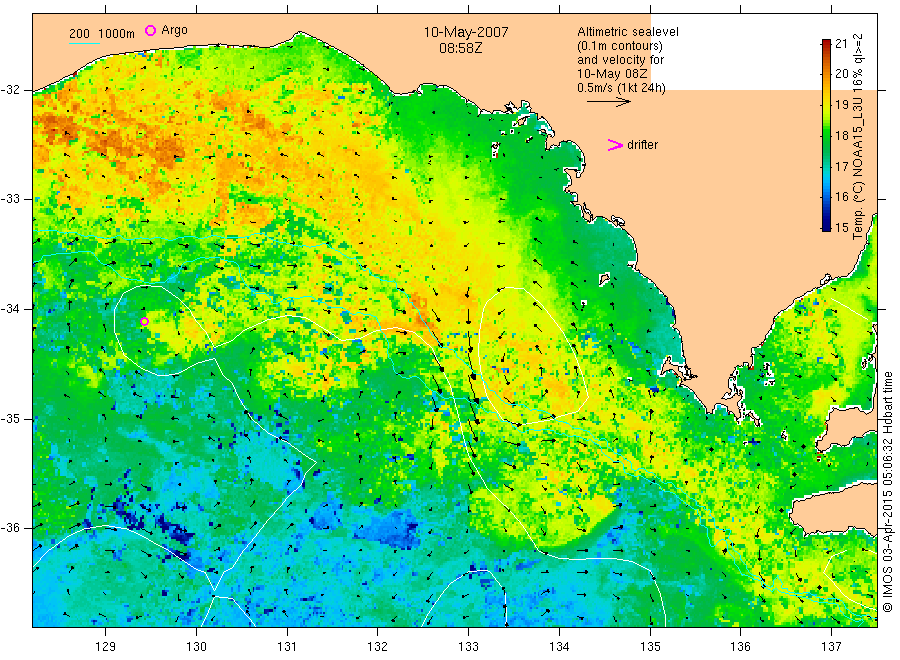Click the temperature color bar
Screen dimensions: 900x660
pyautogui.click(x=826, y=135)
